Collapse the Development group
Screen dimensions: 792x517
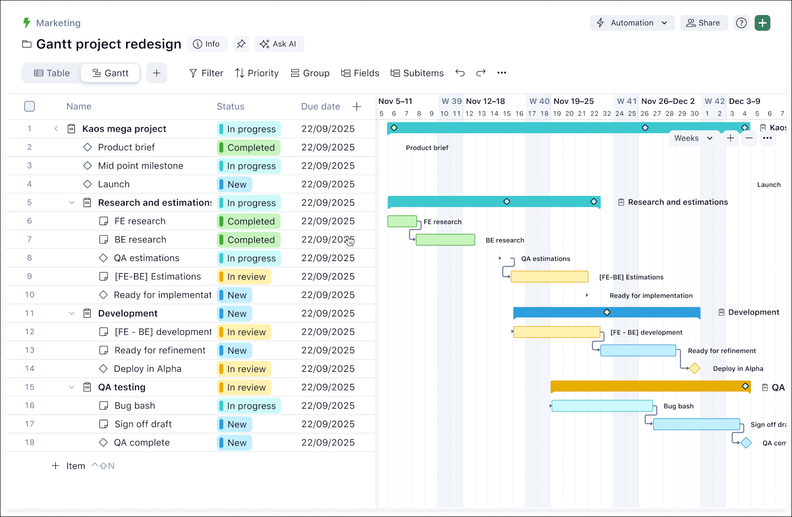pos(72,313)
